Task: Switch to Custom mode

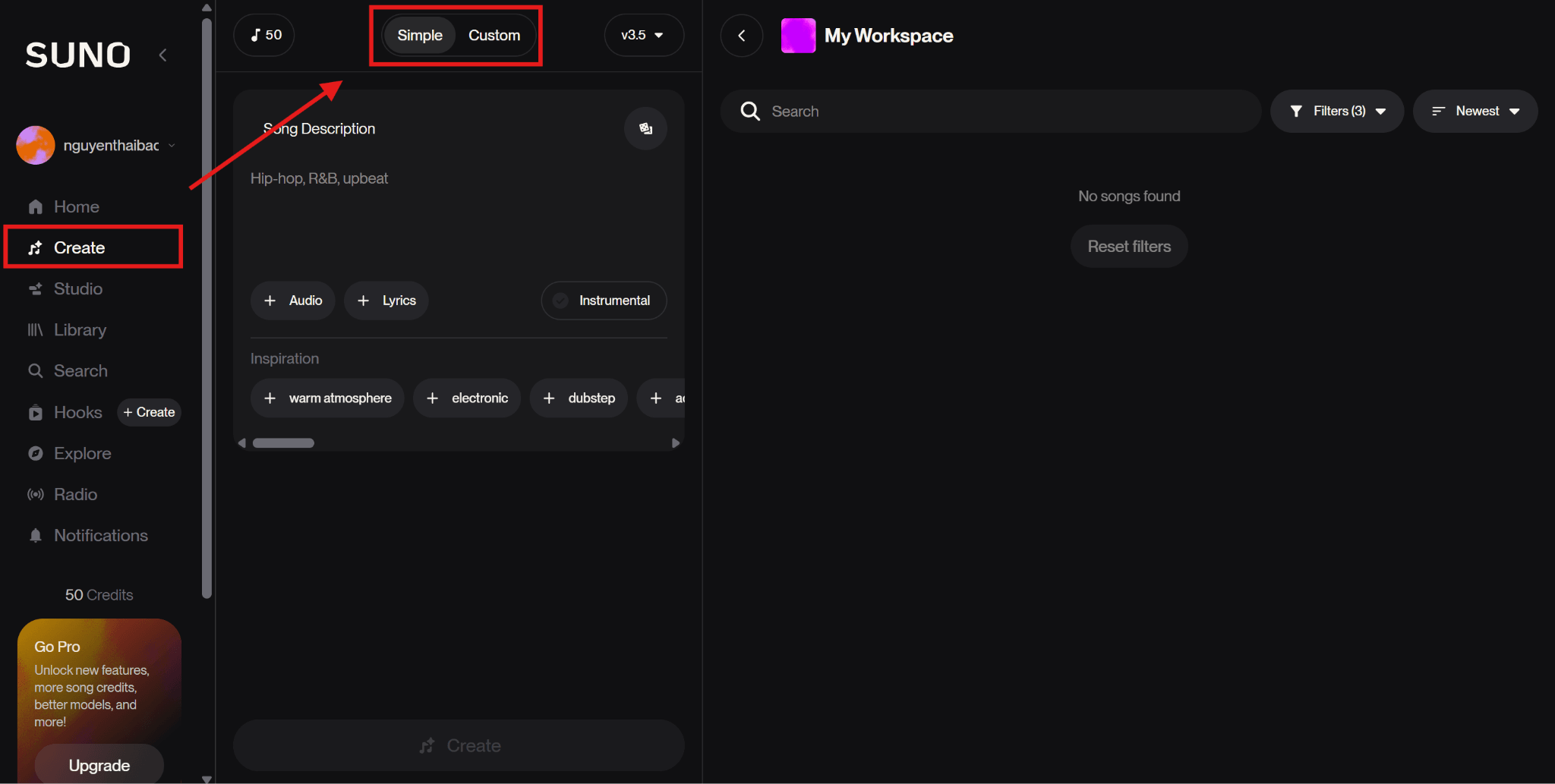Action: pos(494,35)
